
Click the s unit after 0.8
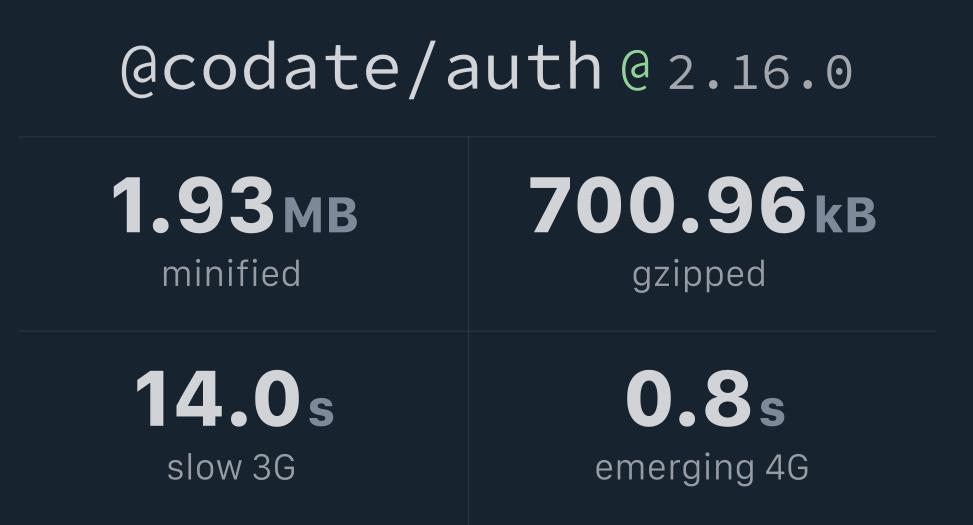(x=773, y=410)
